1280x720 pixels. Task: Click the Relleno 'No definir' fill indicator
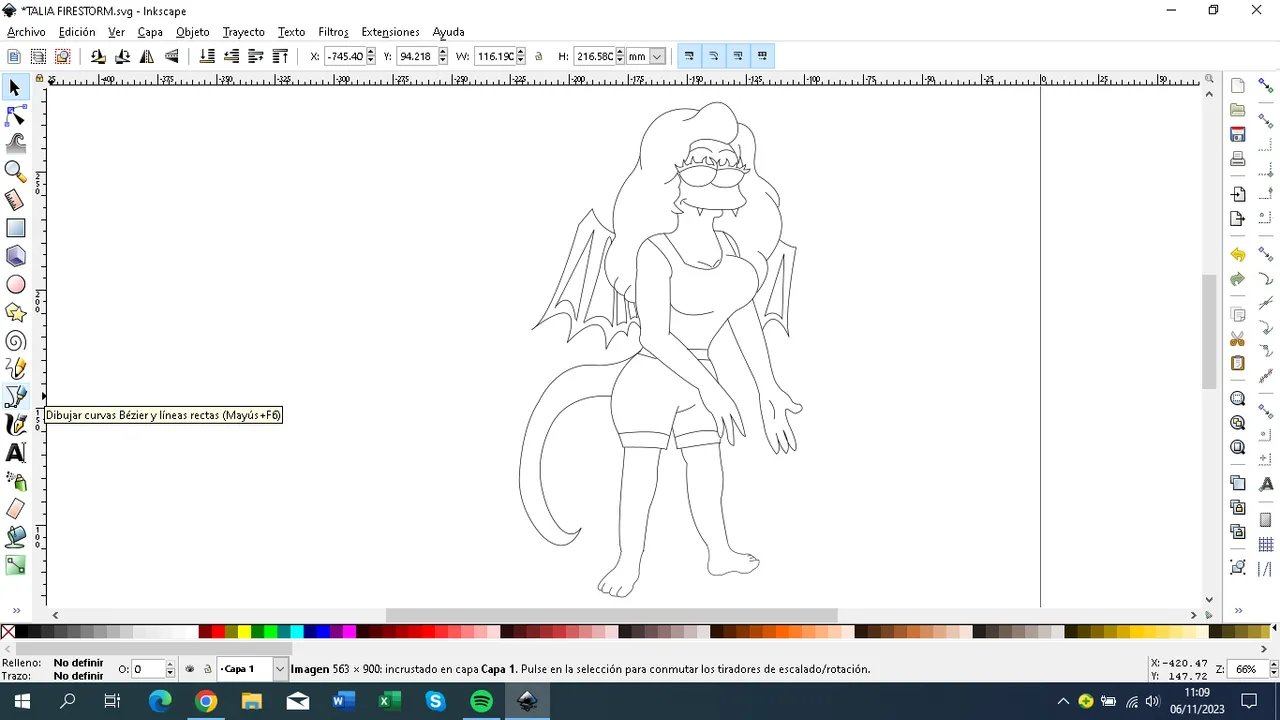(78, 663)
